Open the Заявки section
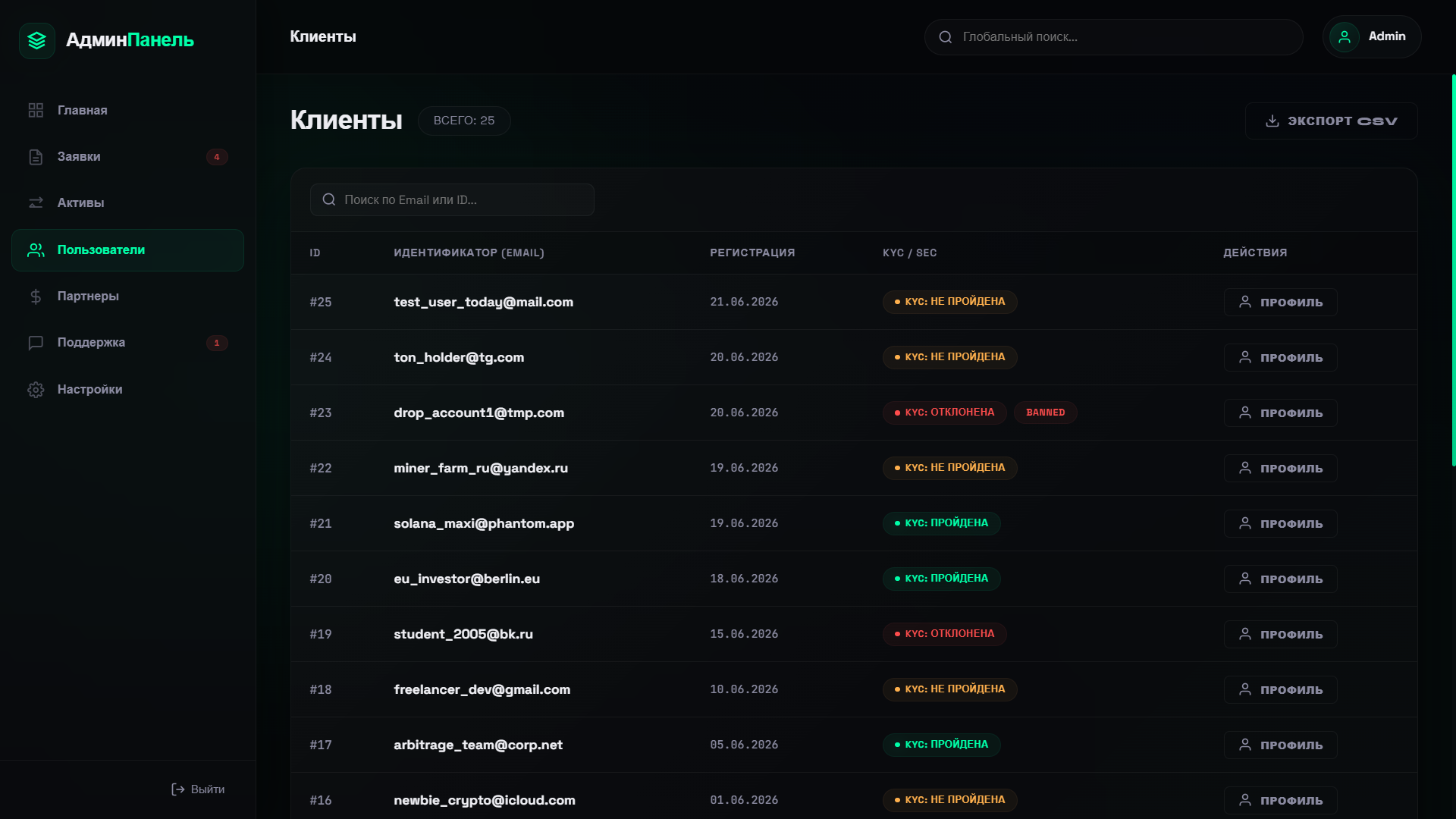 pos(127,157)
